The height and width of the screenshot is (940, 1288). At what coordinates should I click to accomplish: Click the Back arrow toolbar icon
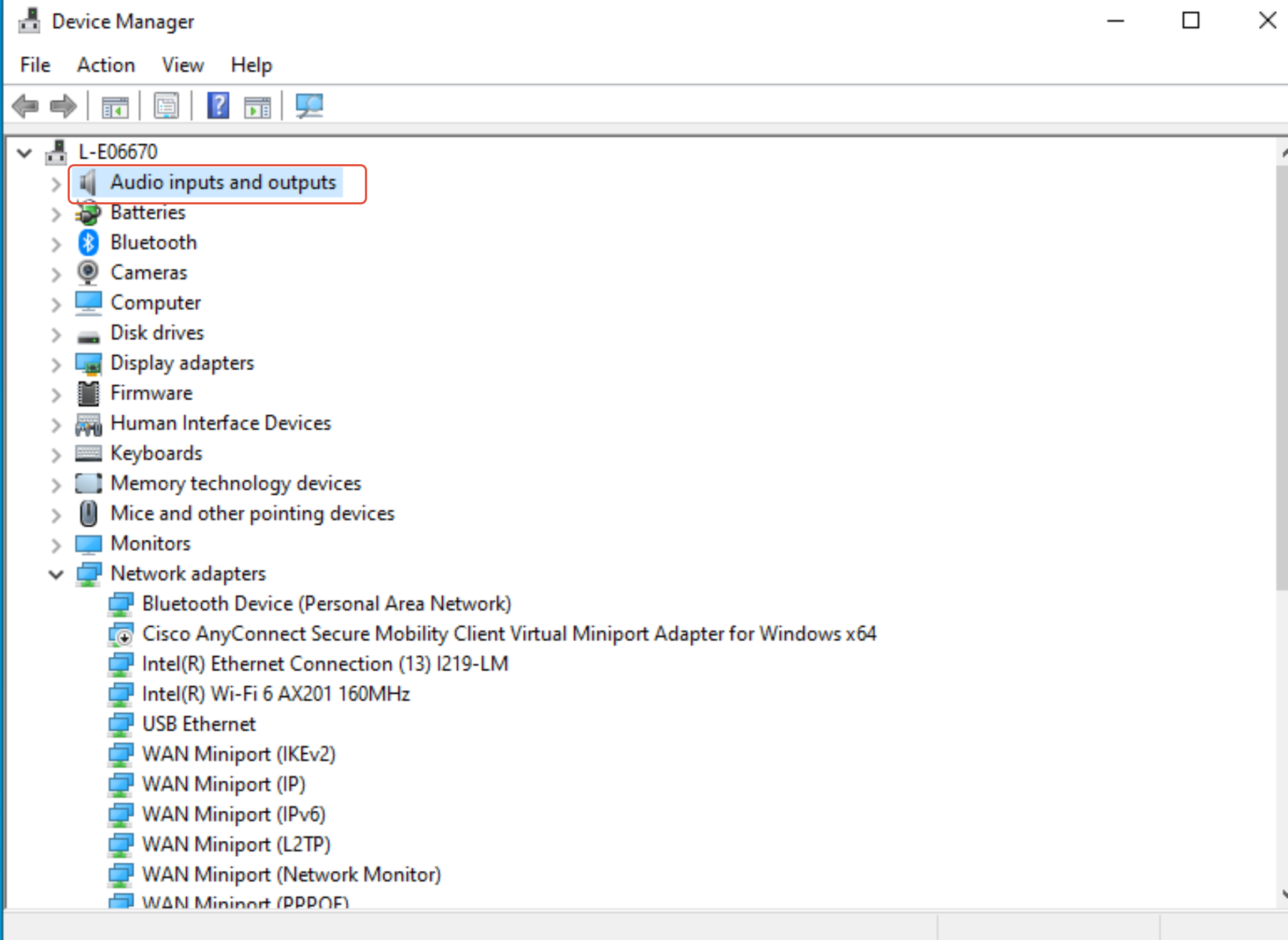pos(25,106)
